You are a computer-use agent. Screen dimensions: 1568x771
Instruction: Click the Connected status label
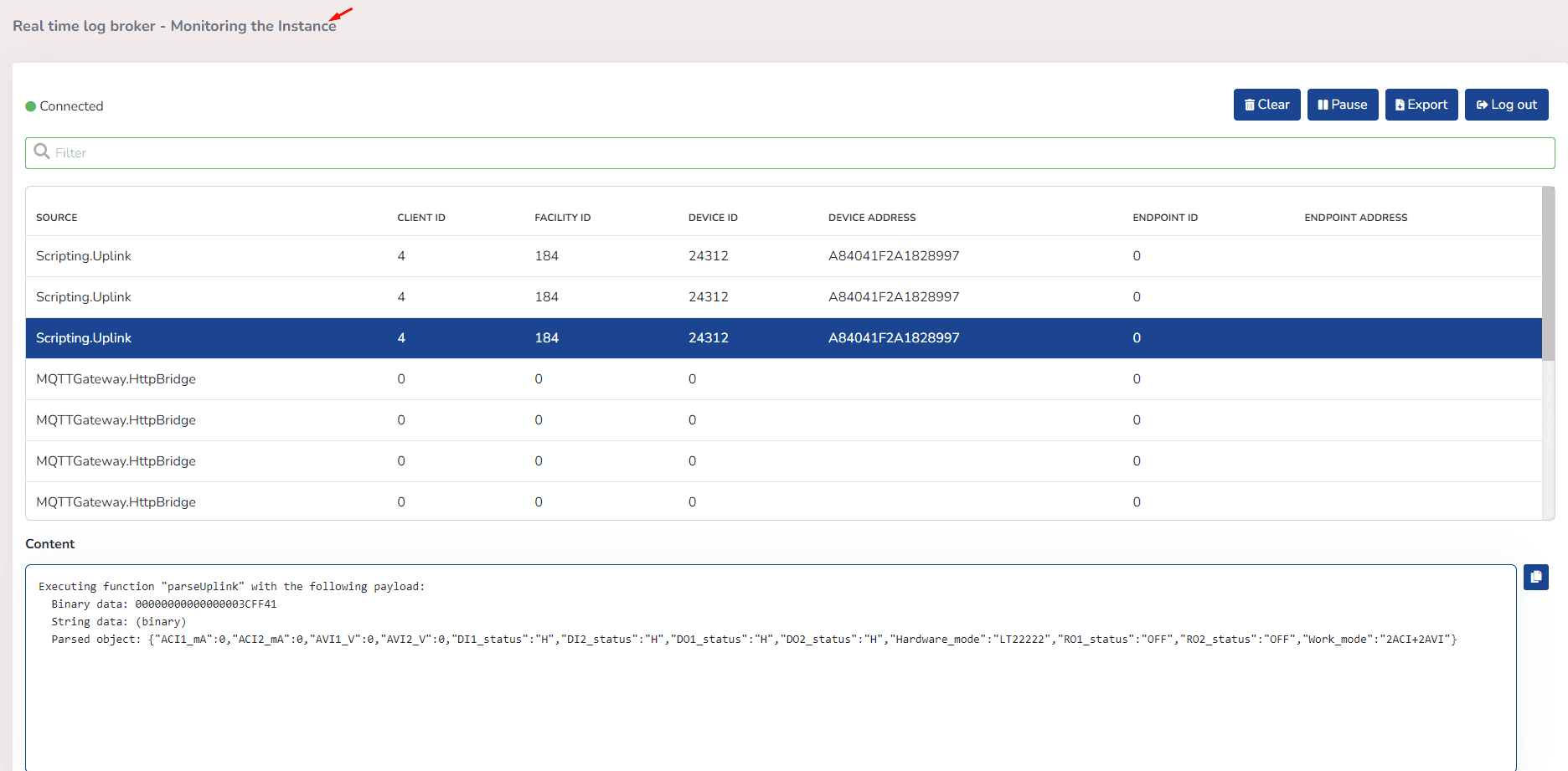[x=71, y=106]
